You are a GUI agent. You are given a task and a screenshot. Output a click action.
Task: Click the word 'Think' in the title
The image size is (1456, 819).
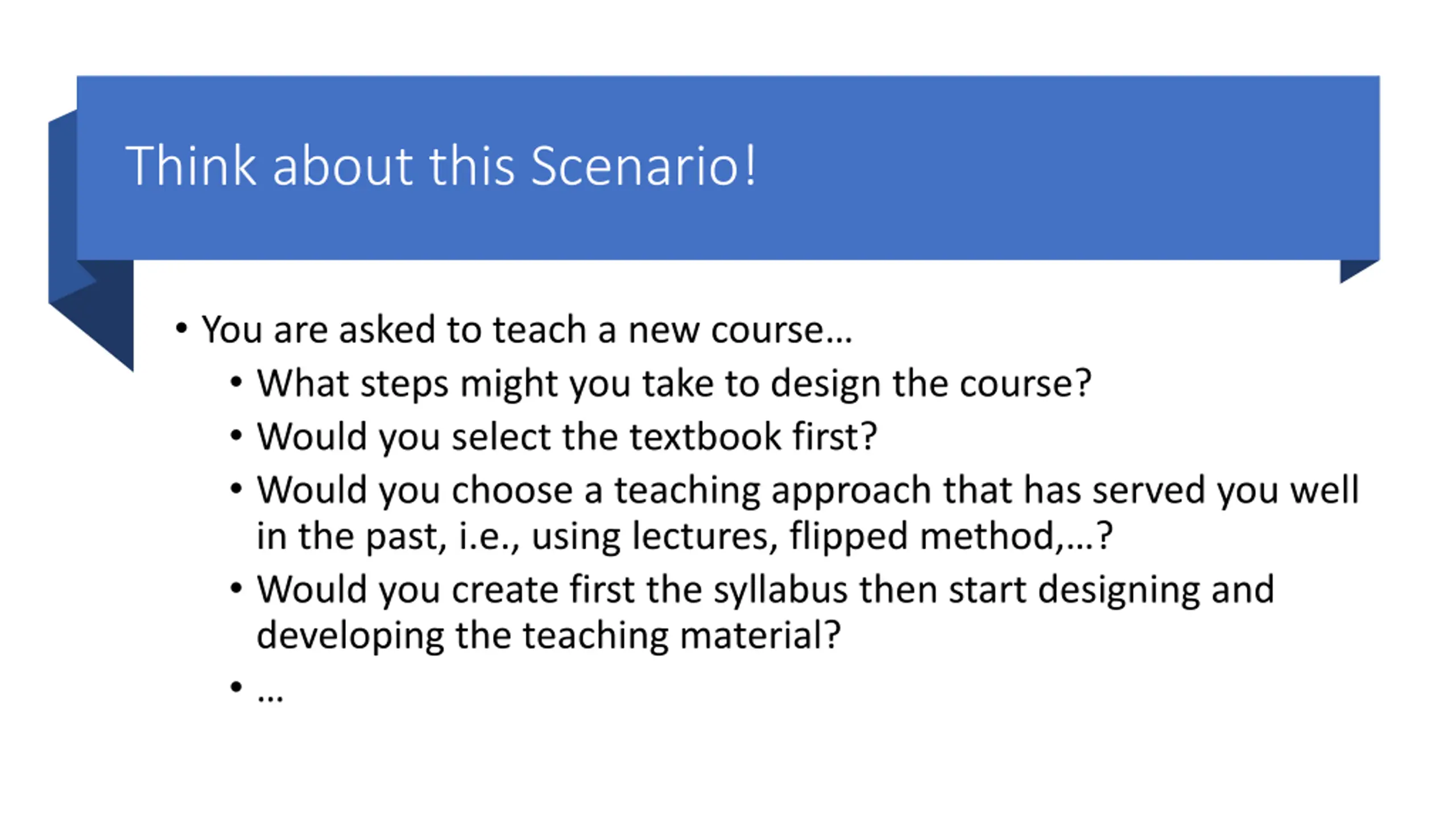click(x=191, y=166)
